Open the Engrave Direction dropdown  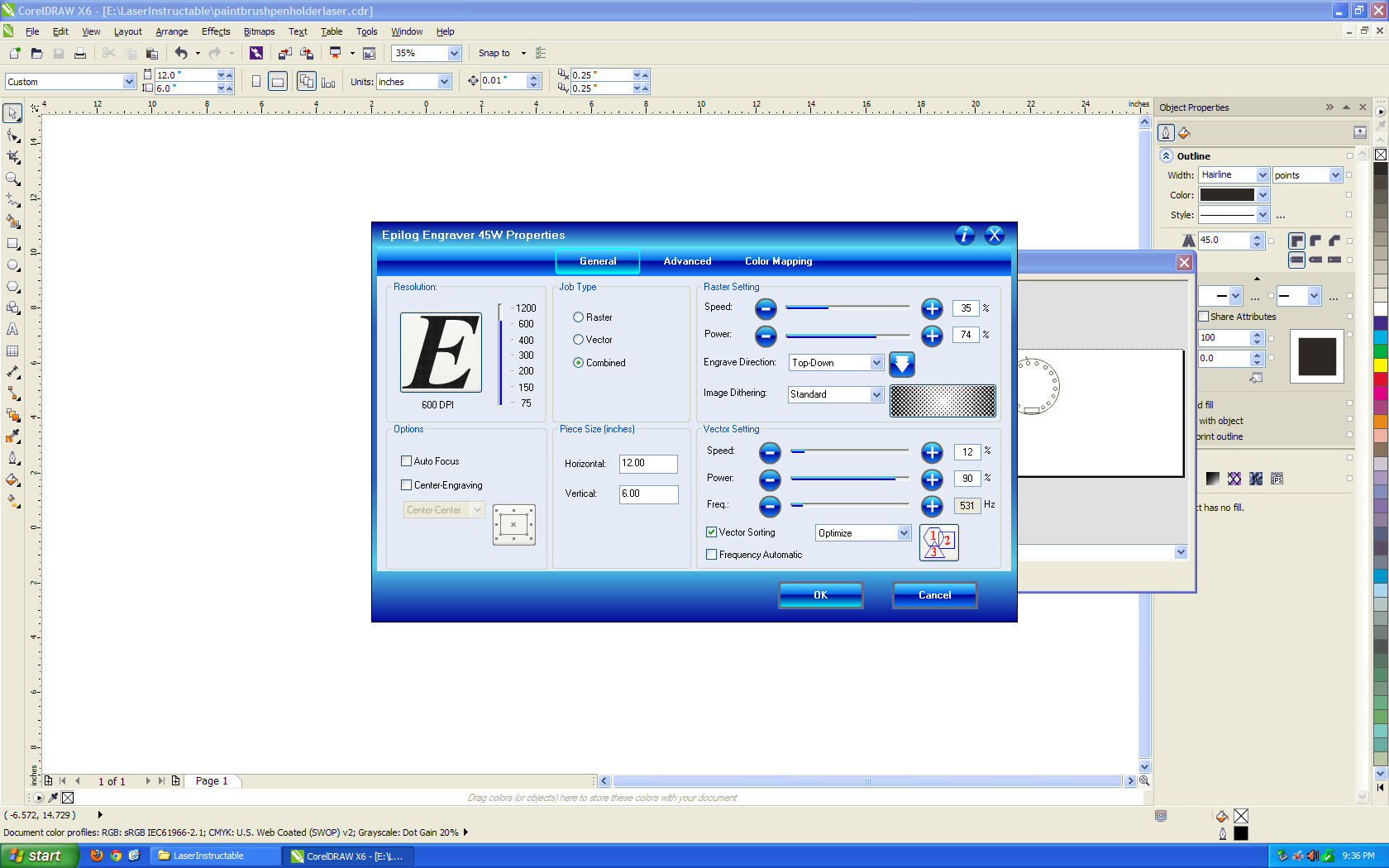pyautogui.click(x=876, y=363)
